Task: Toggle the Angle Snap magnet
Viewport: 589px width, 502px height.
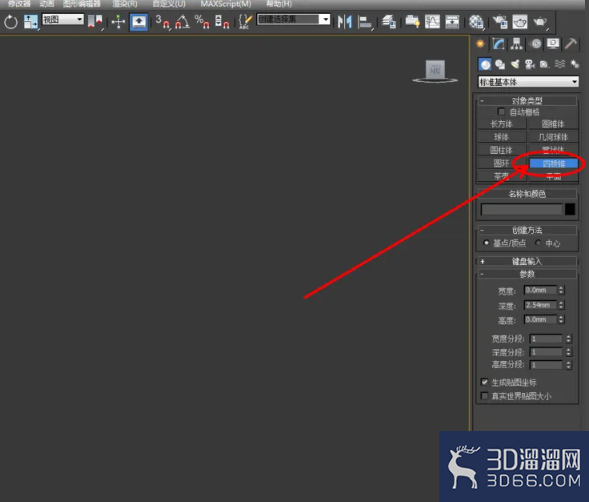Action: (x=183, y=22)
